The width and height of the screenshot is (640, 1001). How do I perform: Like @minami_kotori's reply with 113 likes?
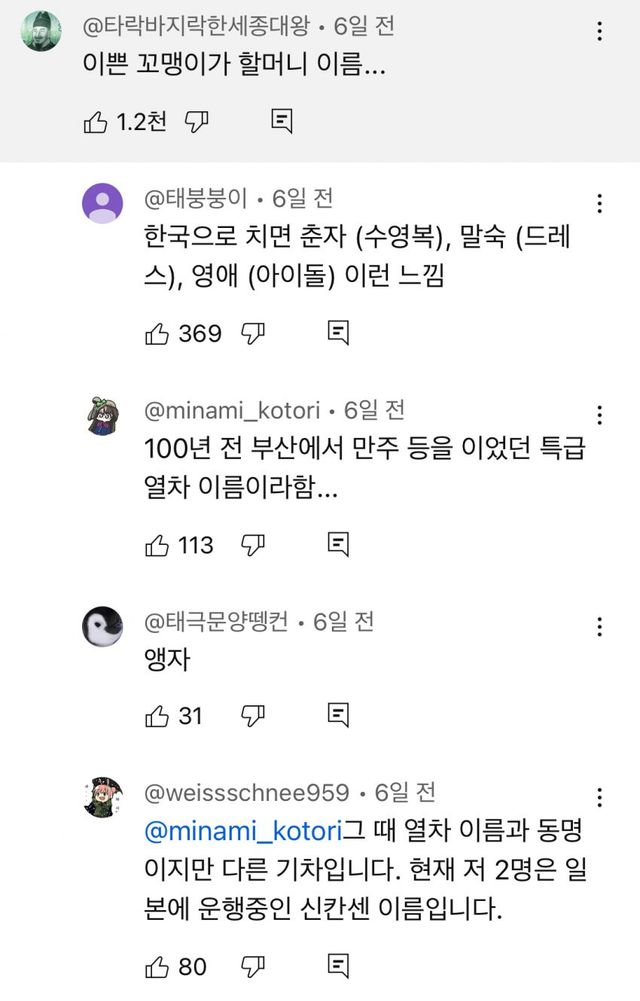(157, 545)
